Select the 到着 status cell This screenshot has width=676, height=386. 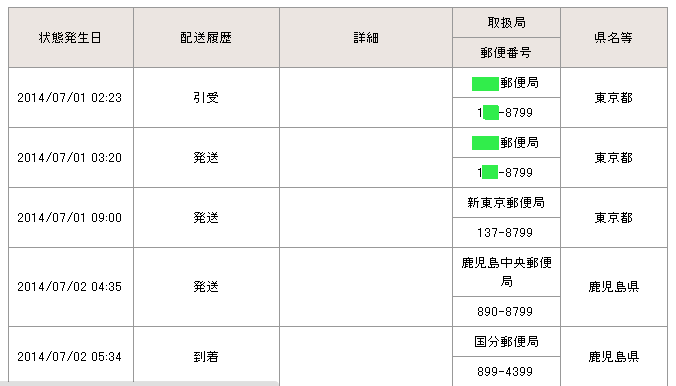point(206,356)
